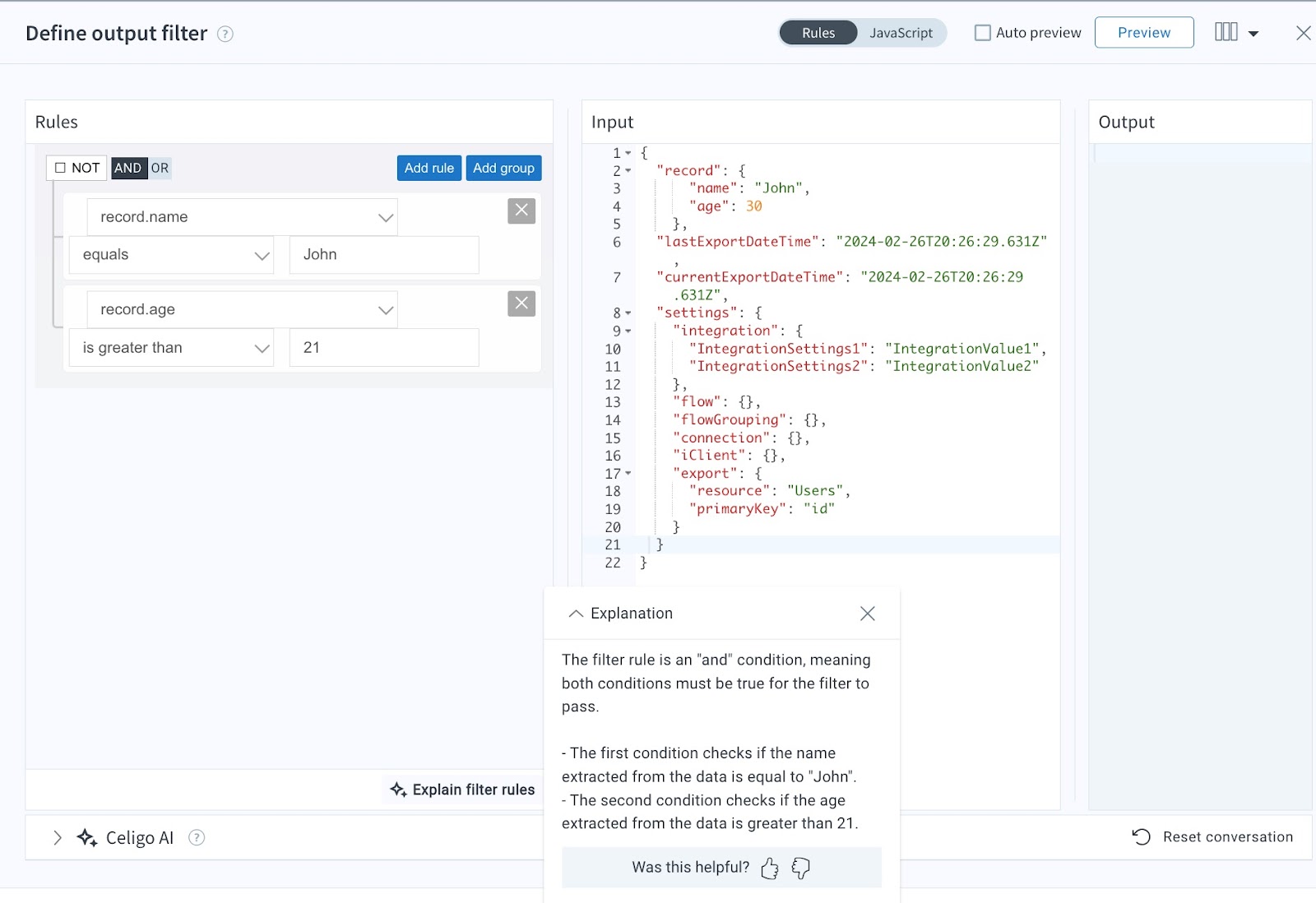Open the record.age field dropdown

pos(242,309)
